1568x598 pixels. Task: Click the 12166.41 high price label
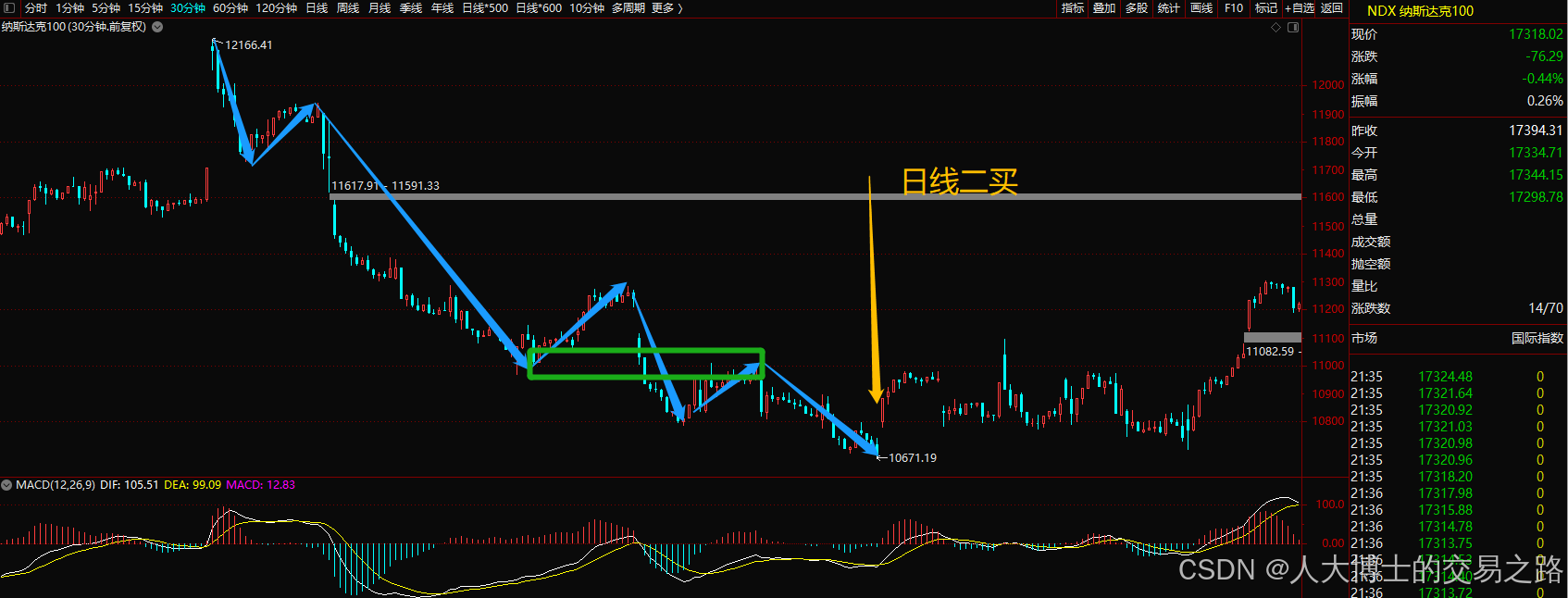pyautogui.click(x=248, y=44)
